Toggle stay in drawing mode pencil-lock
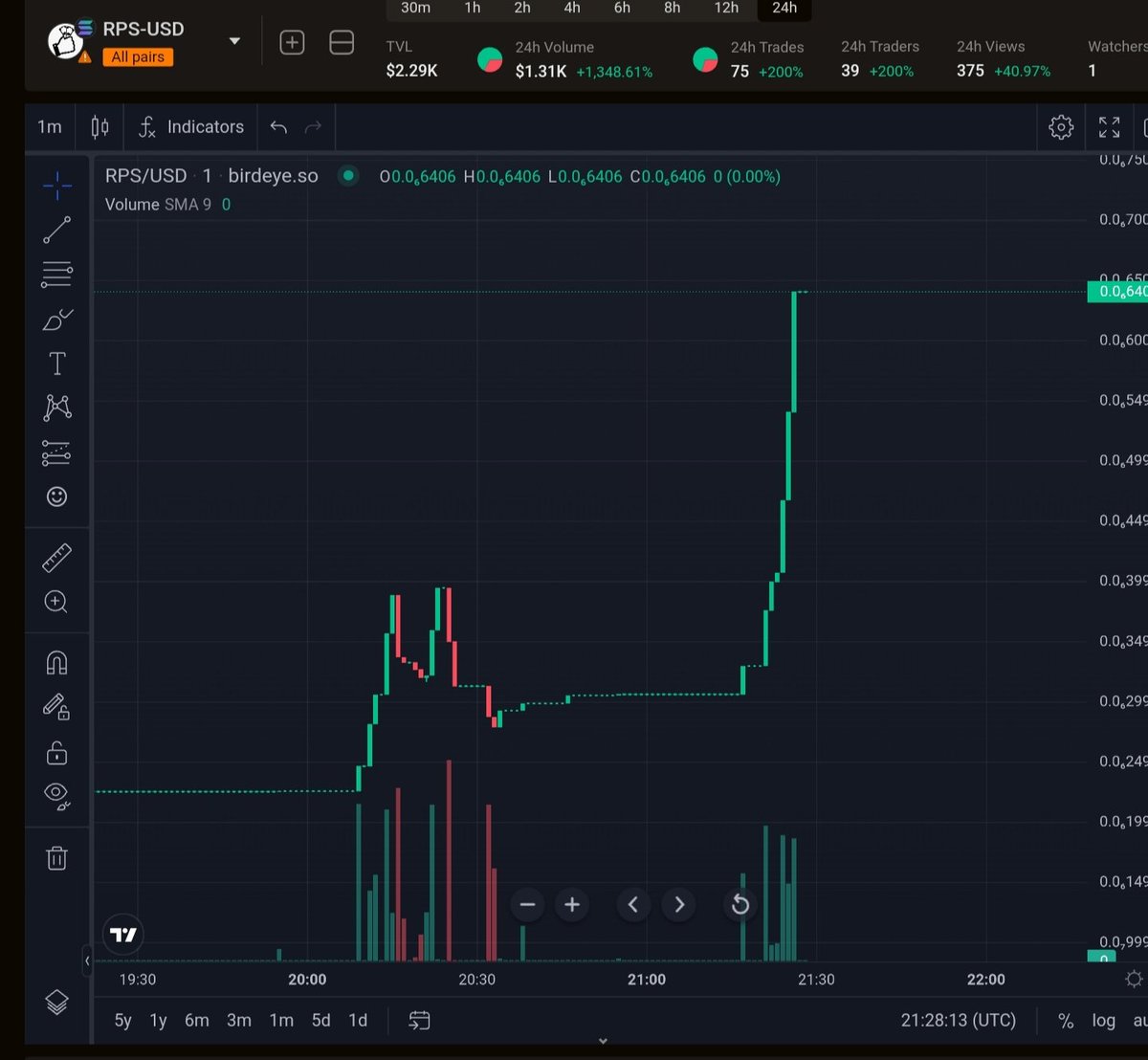Screen dimensions: 1148x1060 coord(56,707)
